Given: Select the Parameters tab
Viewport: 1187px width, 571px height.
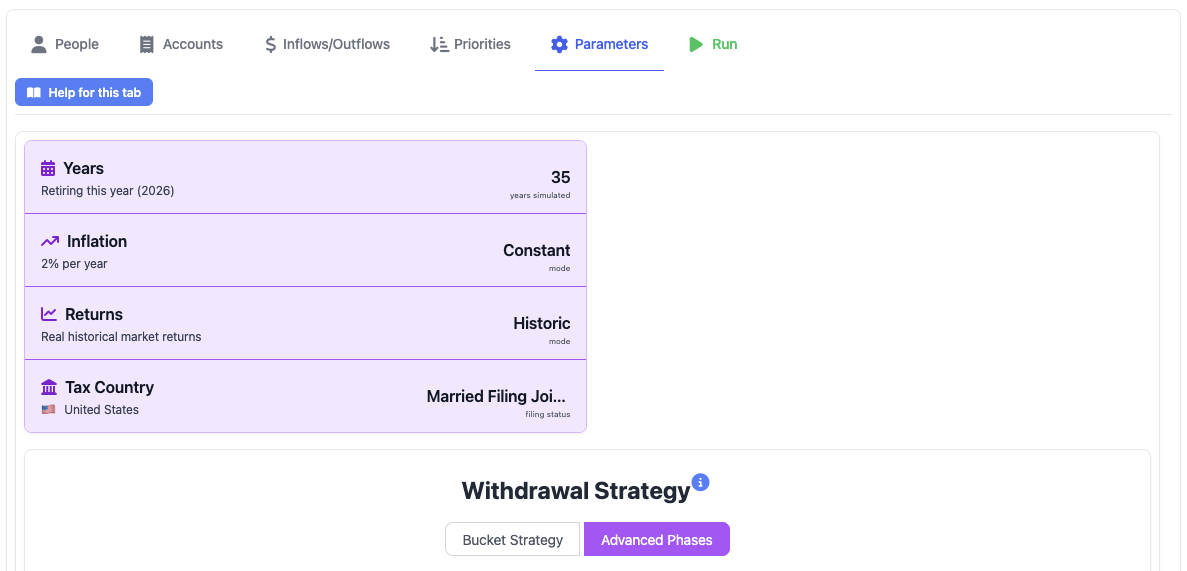Looking at the screenshot, I should (x=600, y=44).
